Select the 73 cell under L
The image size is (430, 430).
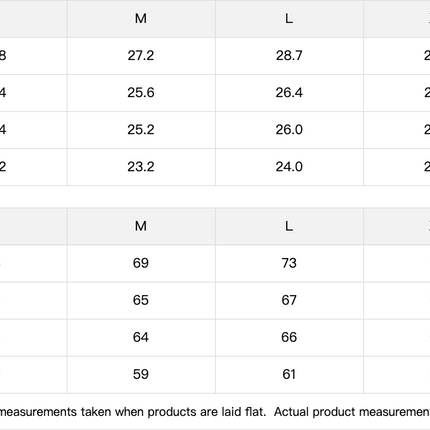[x=289, y=263]
